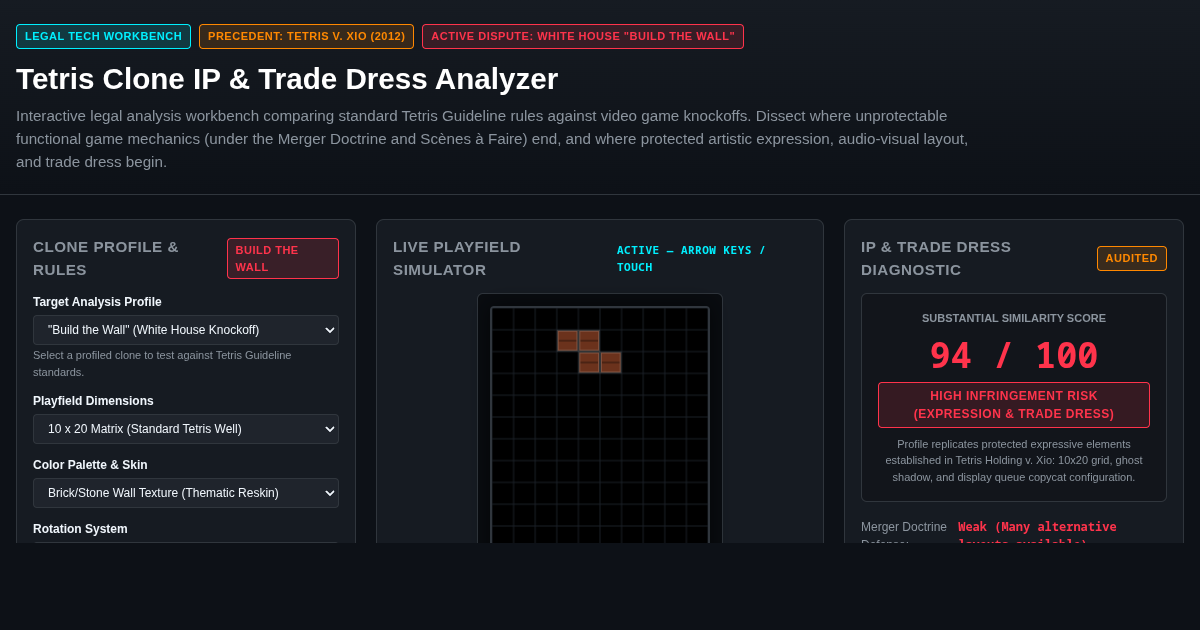Click the IP & Trade Dress Diagnostic heading
Image resolution: width=1200 pixels, height=630 pixels.
pos(936,258)
